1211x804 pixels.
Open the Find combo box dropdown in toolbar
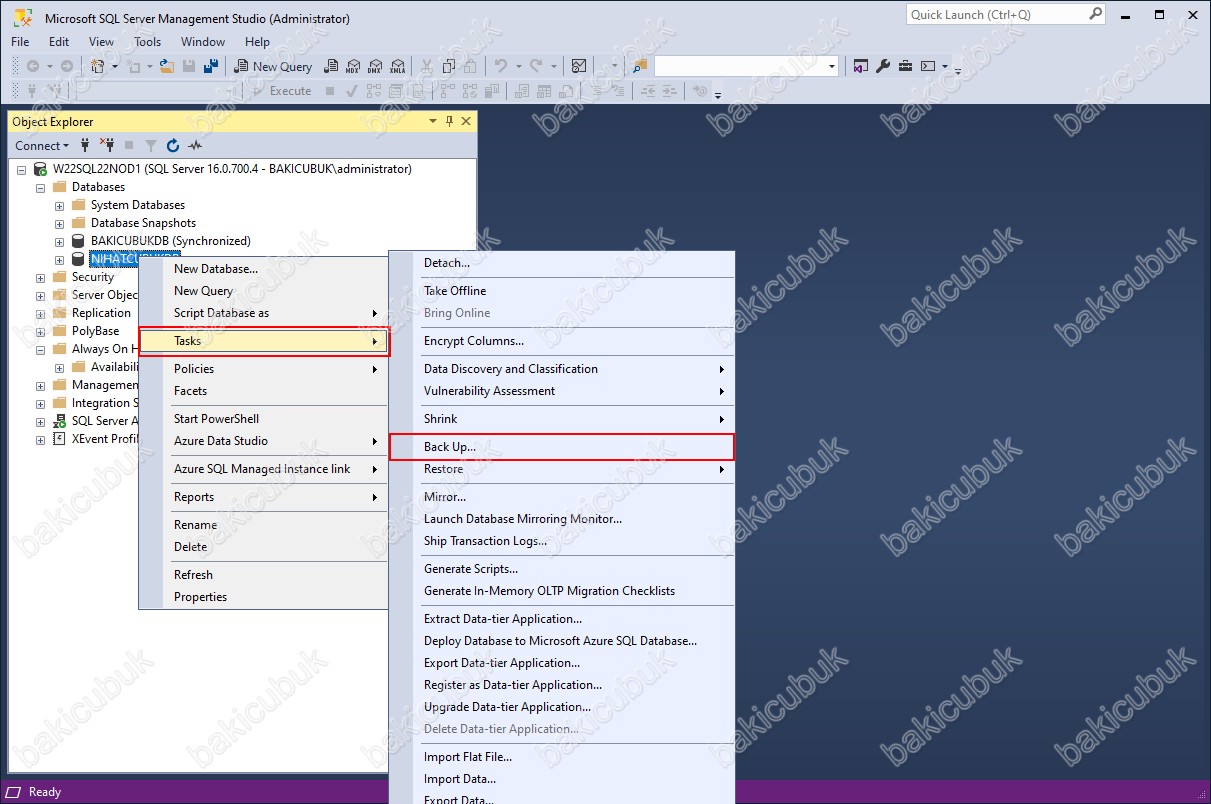coord(832,66)
